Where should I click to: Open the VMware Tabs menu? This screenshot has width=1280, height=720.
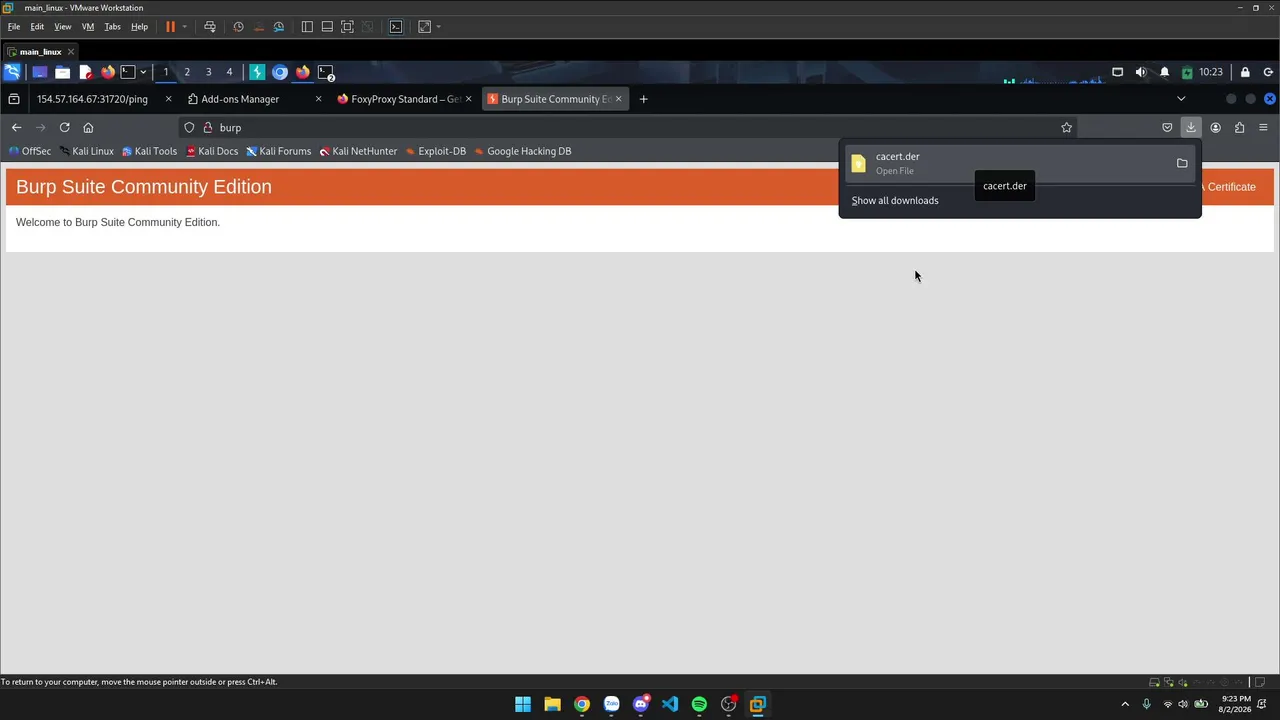pos(113,27)
